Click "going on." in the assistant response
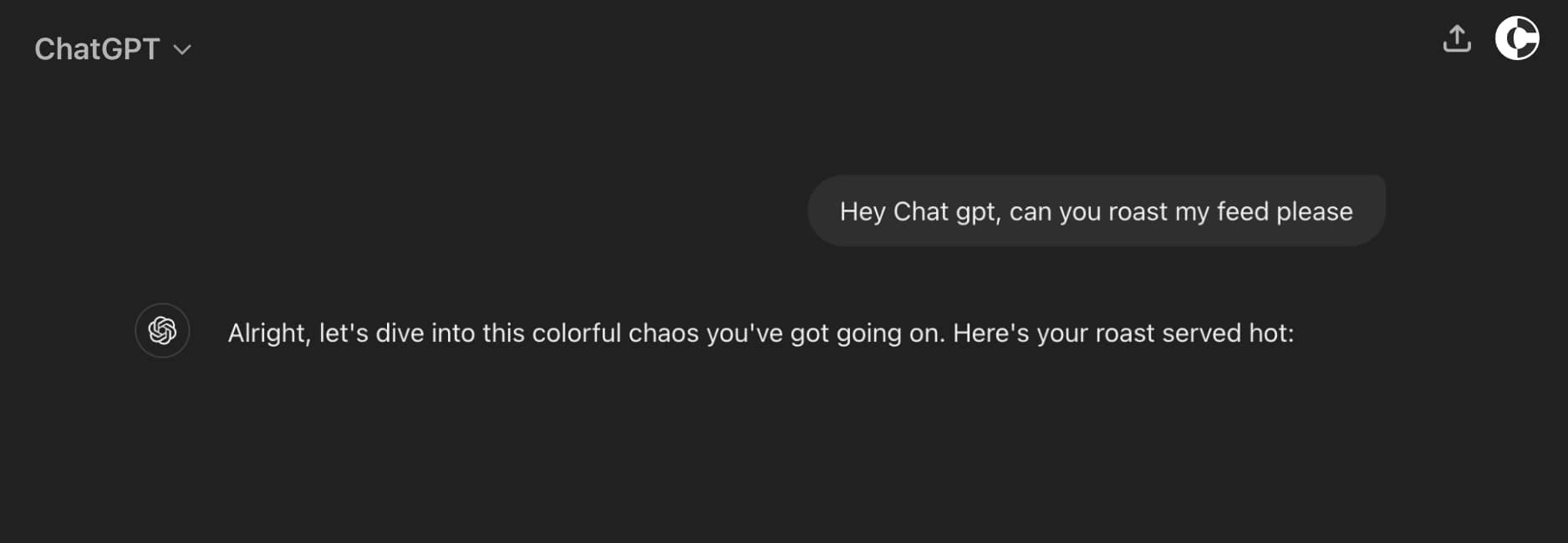Viewport: 1568px width, 543px height. (891, 334)
